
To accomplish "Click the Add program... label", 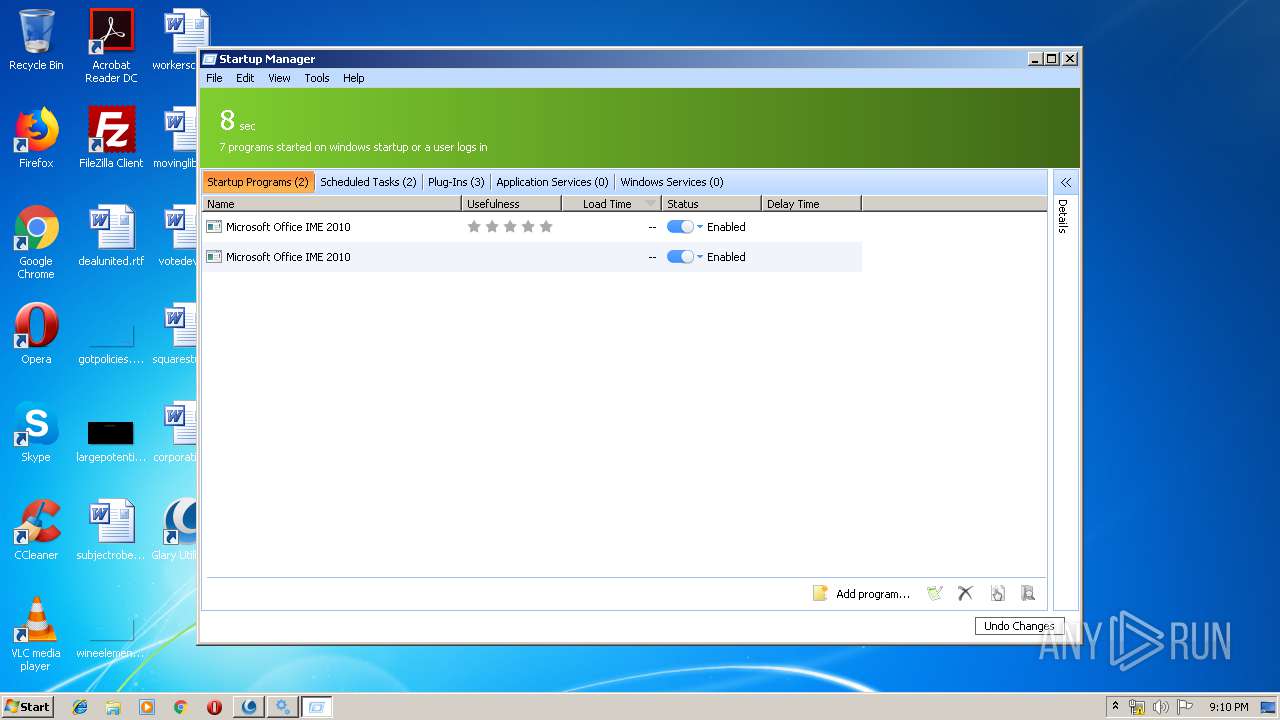I will tap(873, 594).
